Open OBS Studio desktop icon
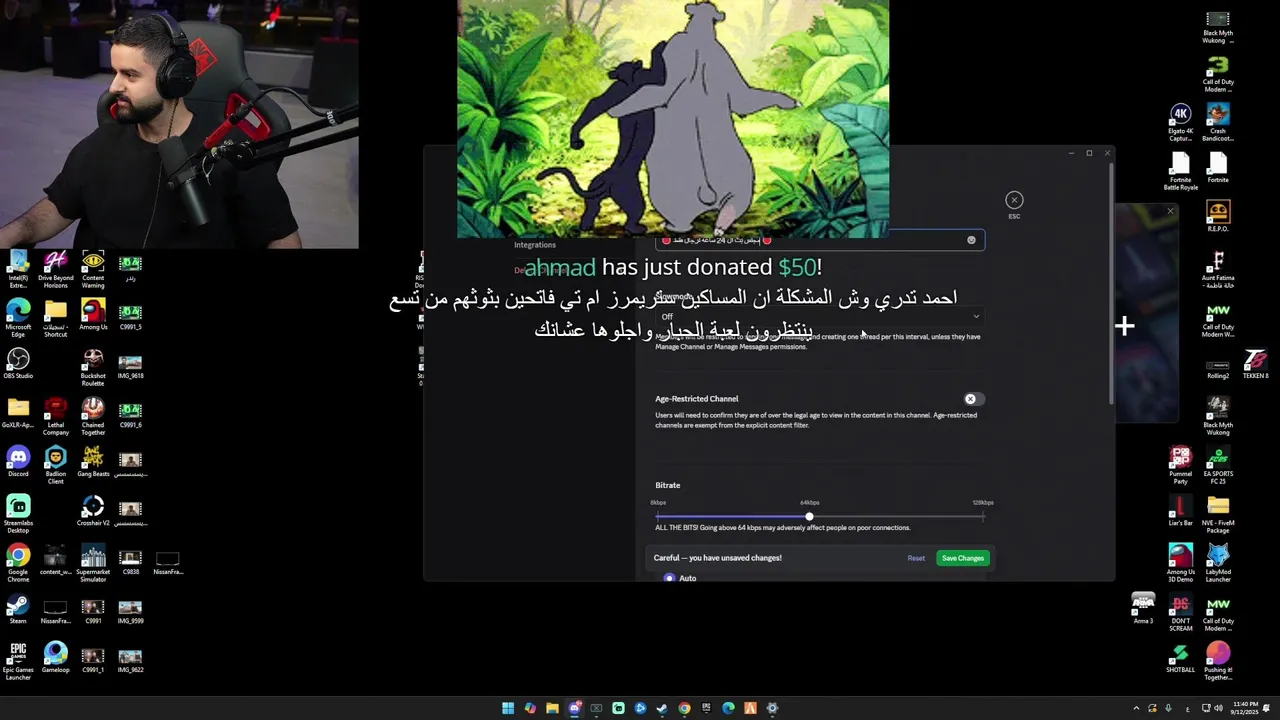The image size is (1280, 720). point(18,364)
